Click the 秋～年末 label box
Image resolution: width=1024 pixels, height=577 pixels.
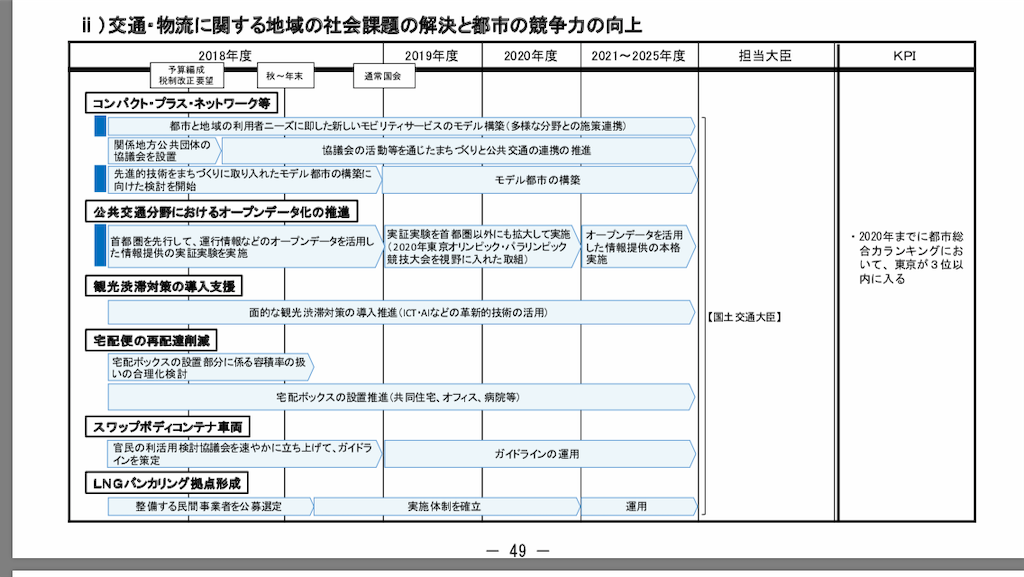285,76
